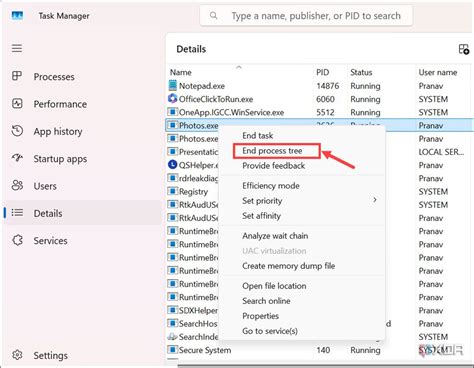Sort by the Name column header
Viewport: 474px width, 368px height.
click(x=181, y=72)
